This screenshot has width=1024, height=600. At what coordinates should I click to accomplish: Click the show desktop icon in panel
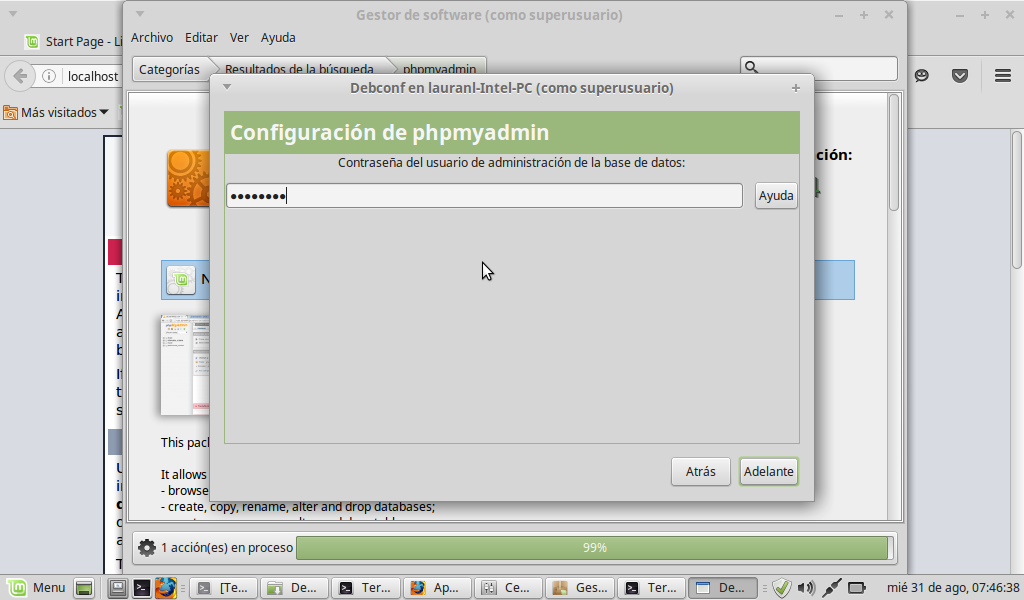pyautogui.click(x=85, y=588)
